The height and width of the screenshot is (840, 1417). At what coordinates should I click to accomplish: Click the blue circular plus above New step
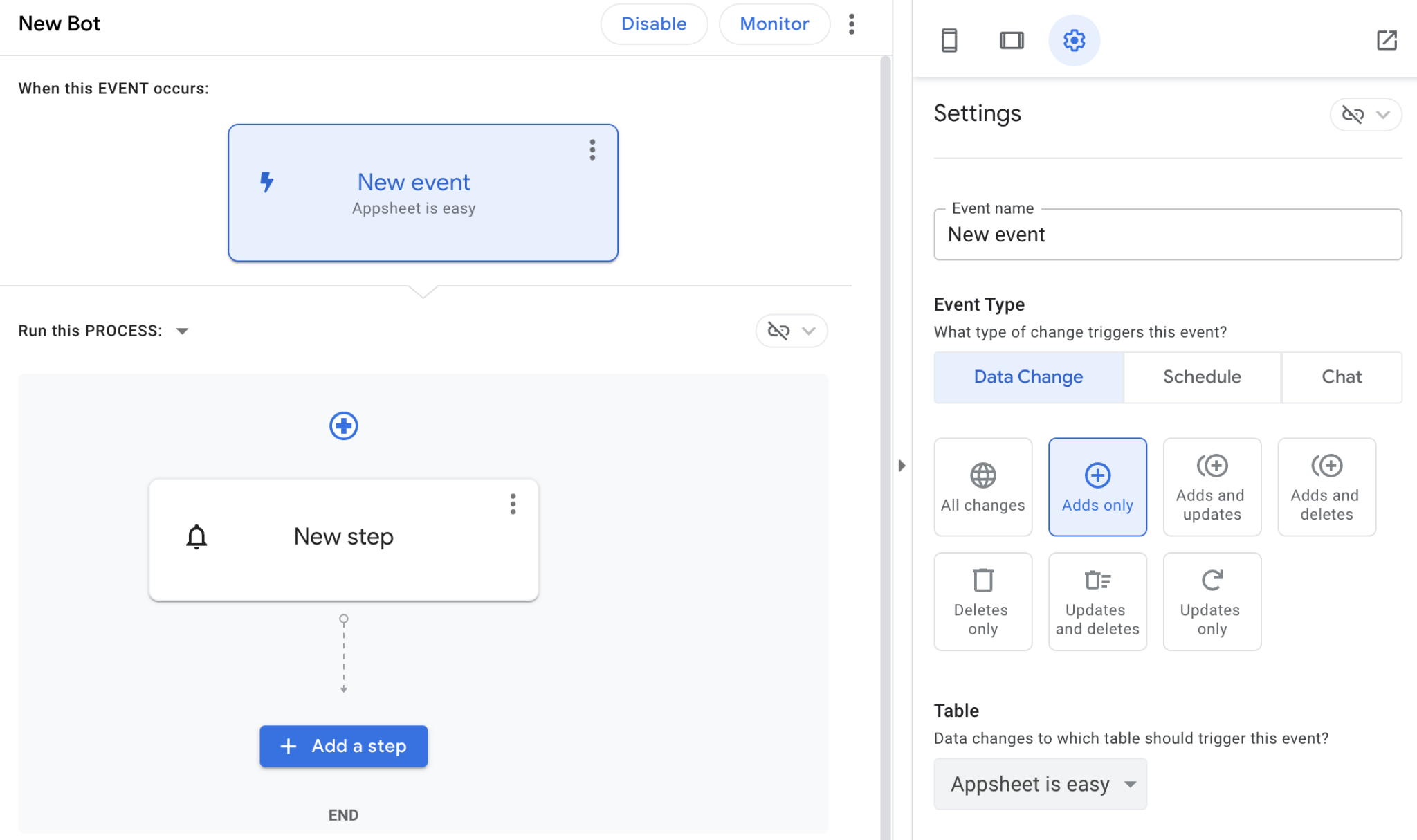click(x=343, y=426)
